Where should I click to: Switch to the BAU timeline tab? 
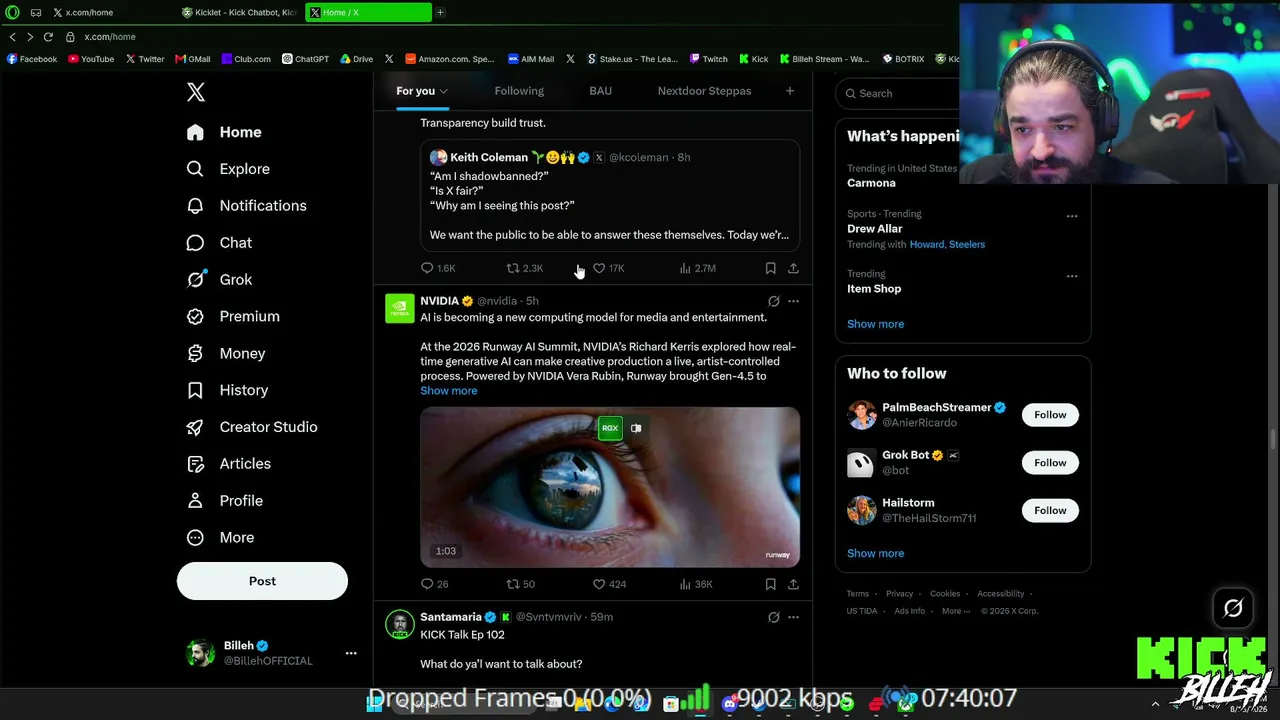click(600, 91)
